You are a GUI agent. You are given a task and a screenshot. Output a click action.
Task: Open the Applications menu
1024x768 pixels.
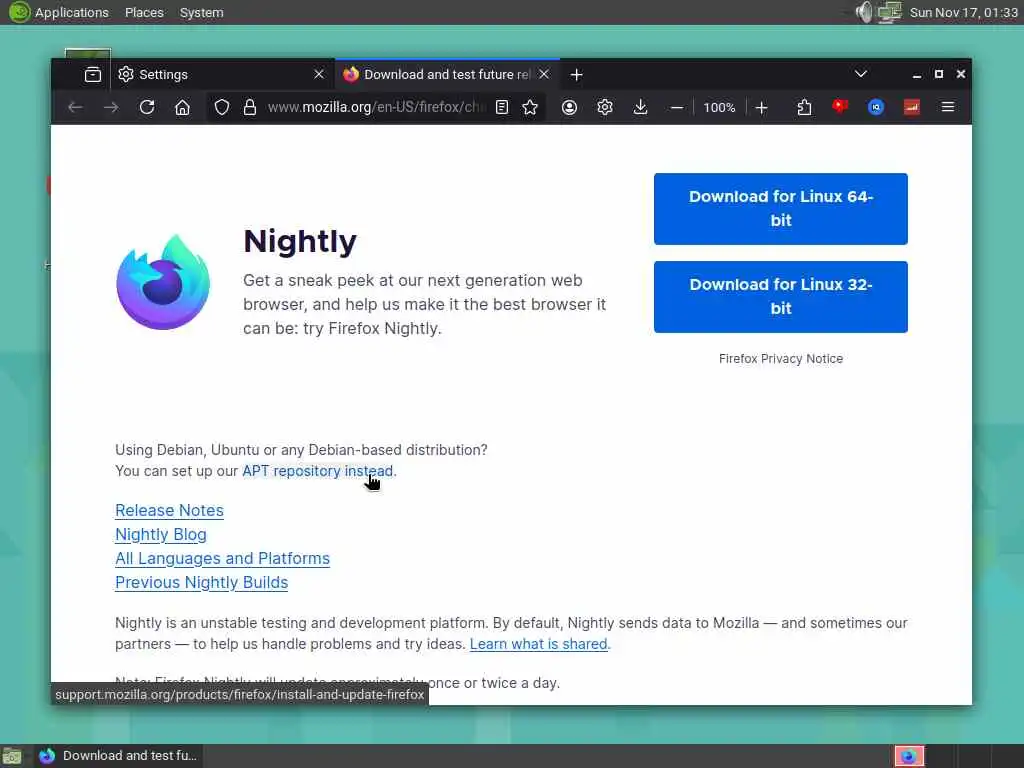(71, 12)
